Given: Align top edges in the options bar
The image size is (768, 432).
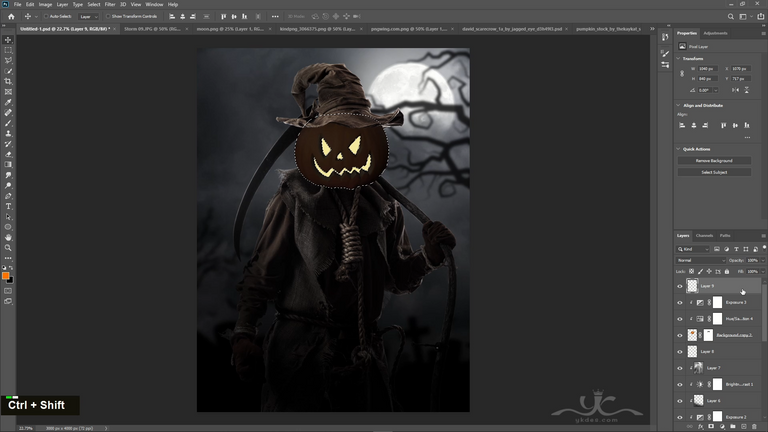Looking at the screenshot, I should 223,16.
